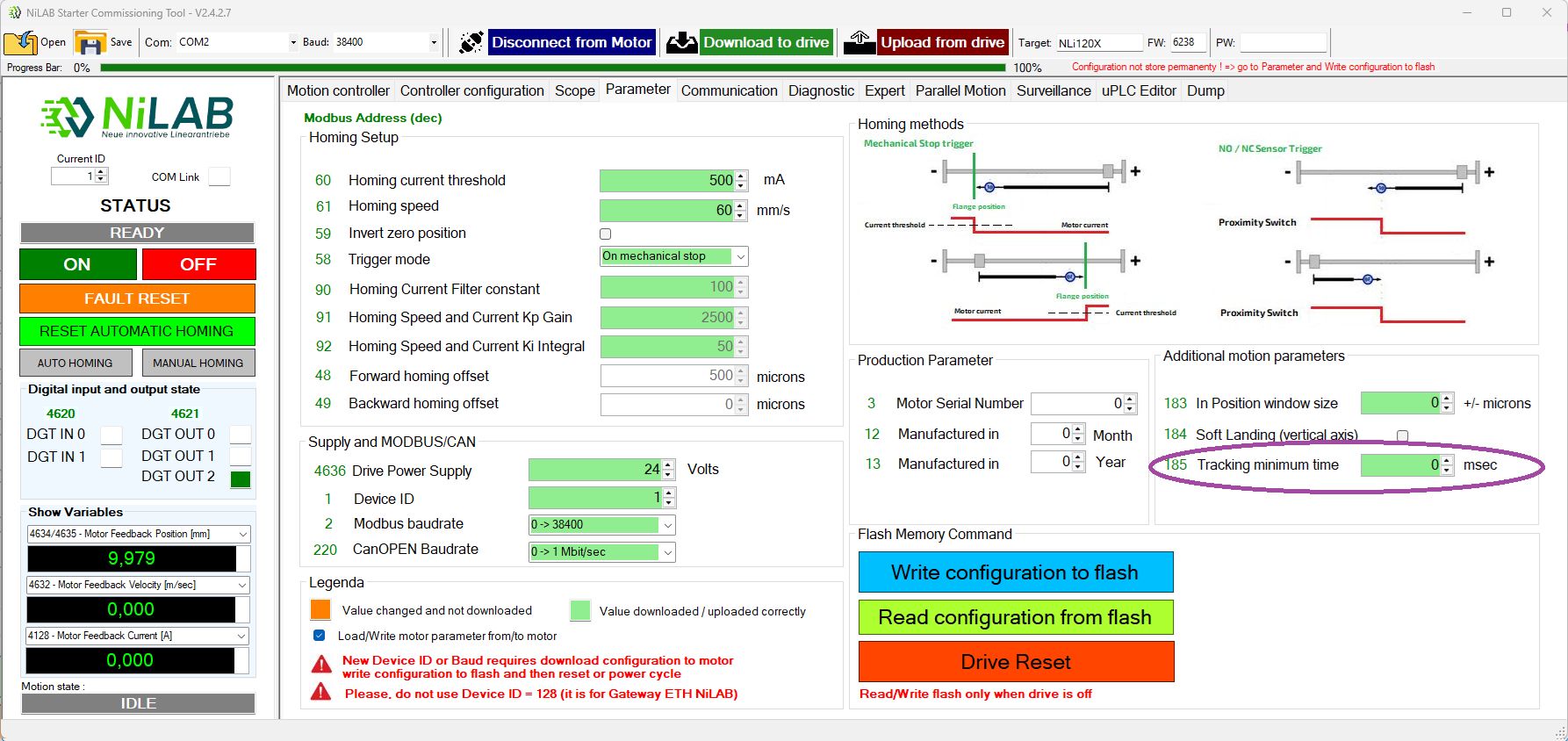1568x741 pixels.
Task: Click the Open folder icon
Action: tap(20, 42)
